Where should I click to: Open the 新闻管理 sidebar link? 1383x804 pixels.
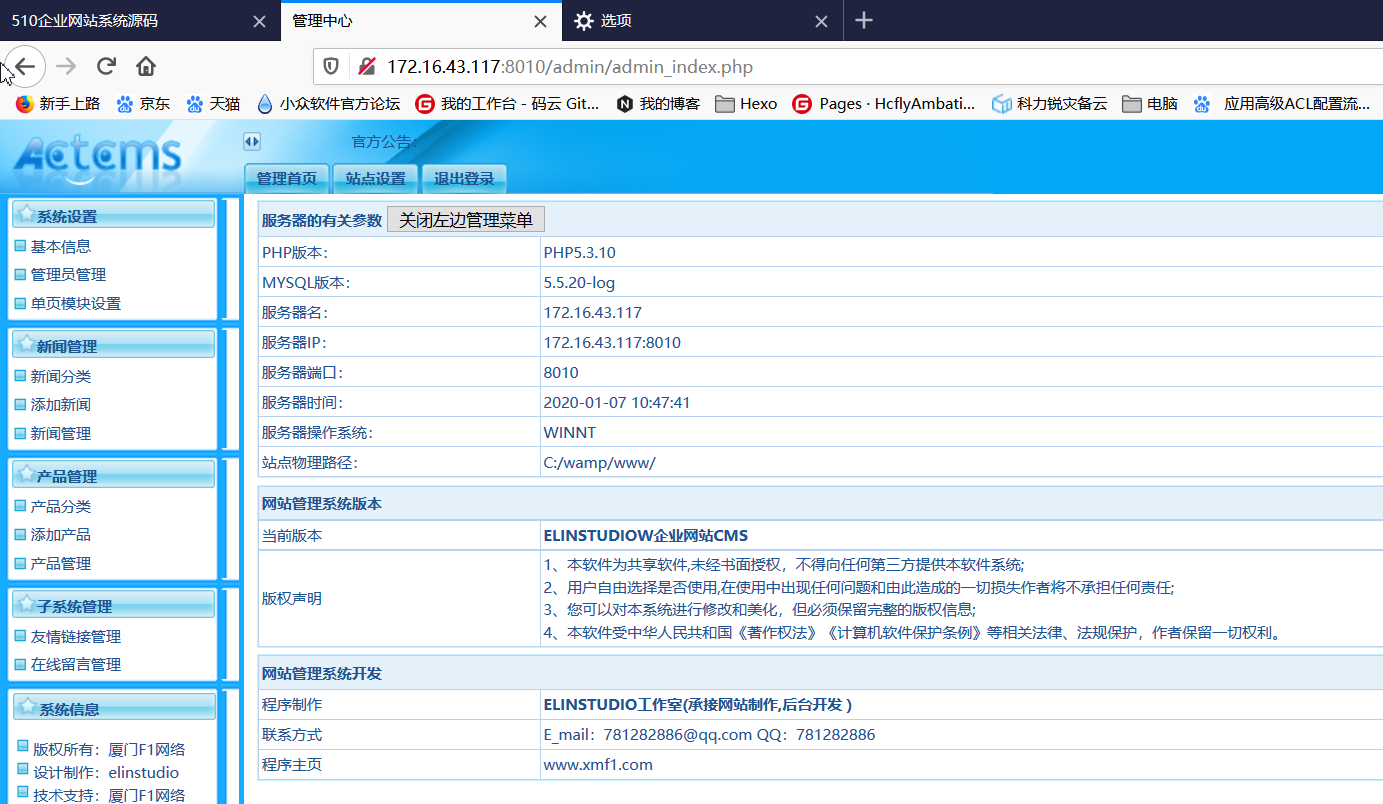tap(61, 433)
